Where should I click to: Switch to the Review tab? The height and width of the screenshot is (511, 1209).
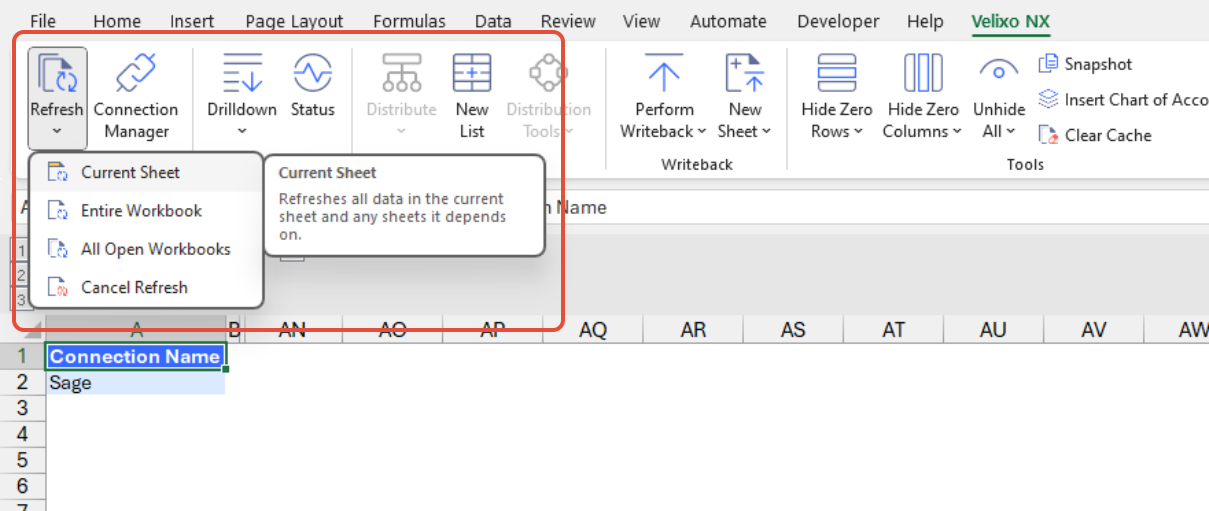(568, 21)
